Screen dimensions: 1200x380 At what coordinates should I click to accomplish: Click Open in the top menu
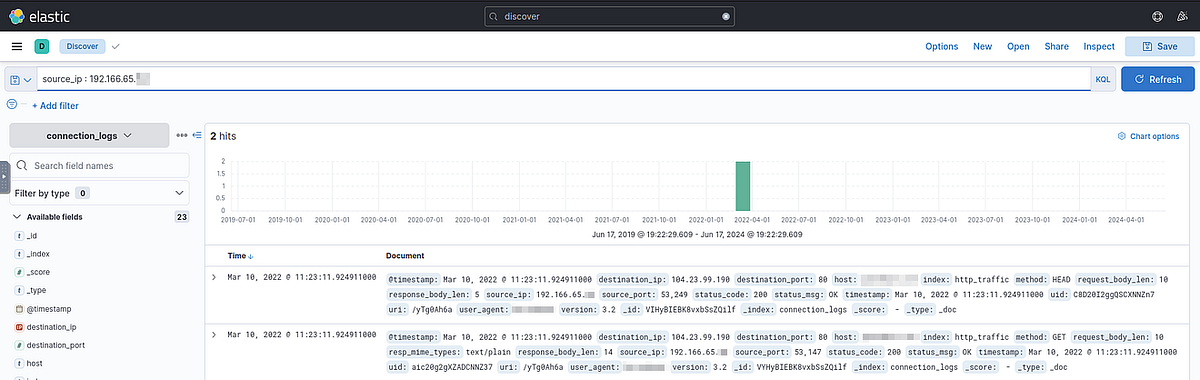coord(1018,46)
